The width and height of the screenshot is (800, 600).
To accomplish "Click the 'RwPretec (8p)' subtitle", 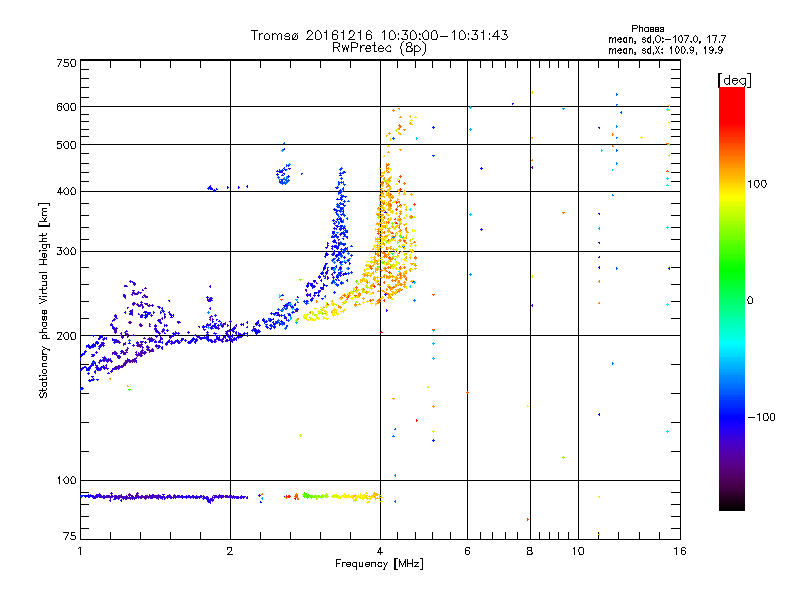I will pos(379,48).
